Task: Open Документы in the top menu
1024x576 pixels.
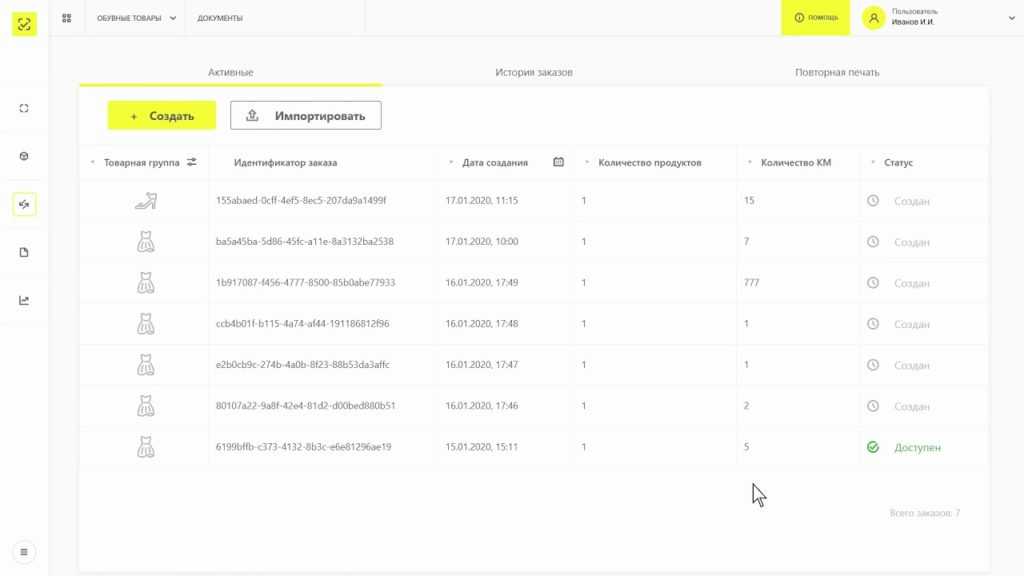Action: pos(220,18)
